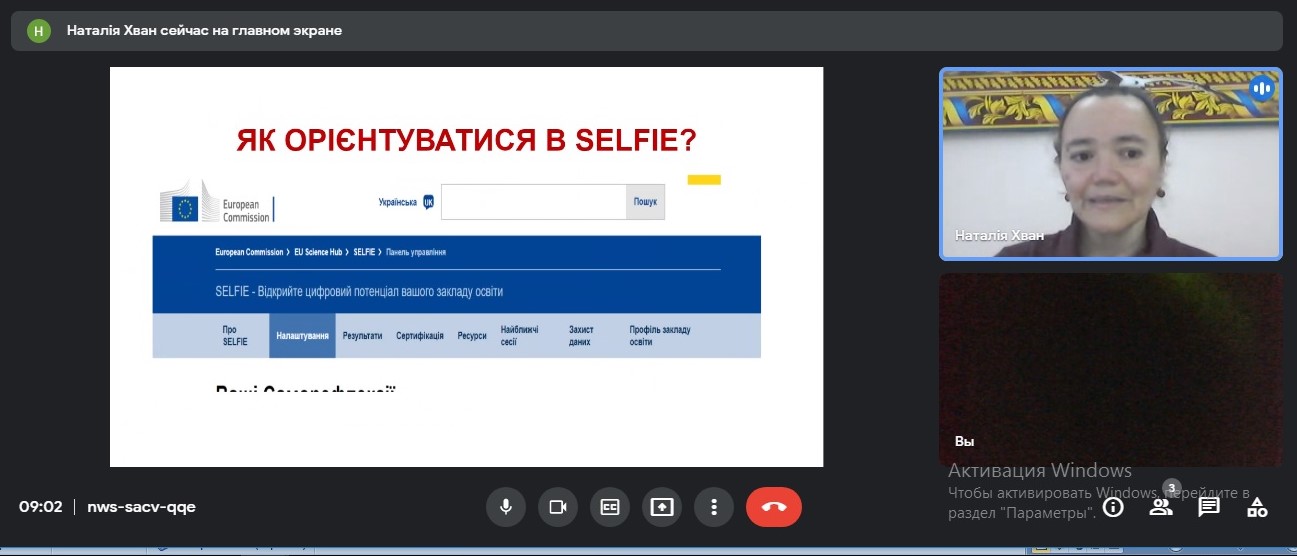Click the audio indicator on Наталія Хван tile
Image resolution: width=1297 pixels, height=556 pixels.
click(1261, 88)
